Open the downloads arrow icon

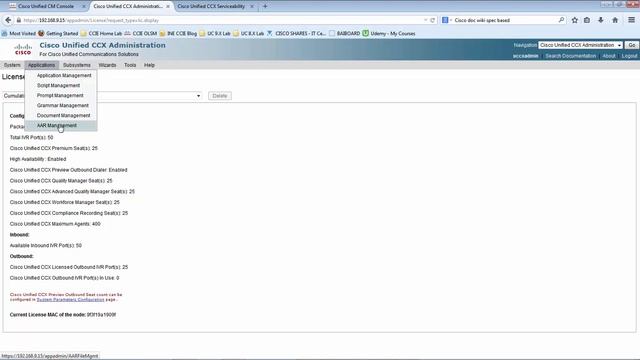coord(601,20)
